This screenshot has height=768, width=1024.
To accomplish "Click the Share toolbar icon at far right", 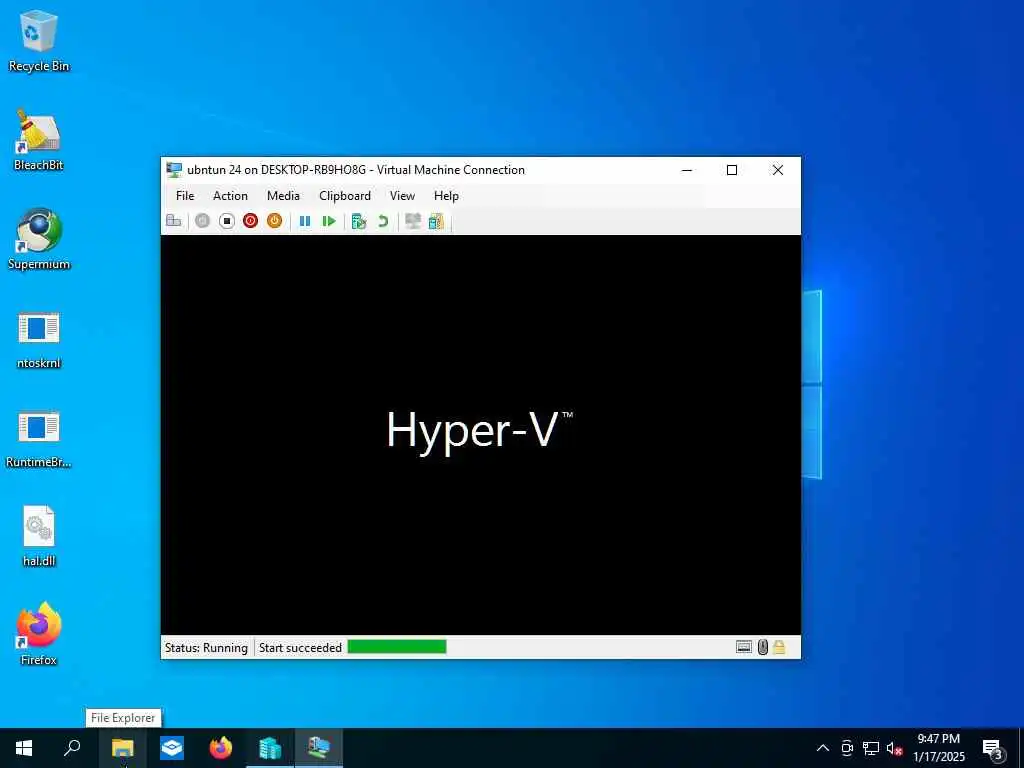I will tap(436, 221).
